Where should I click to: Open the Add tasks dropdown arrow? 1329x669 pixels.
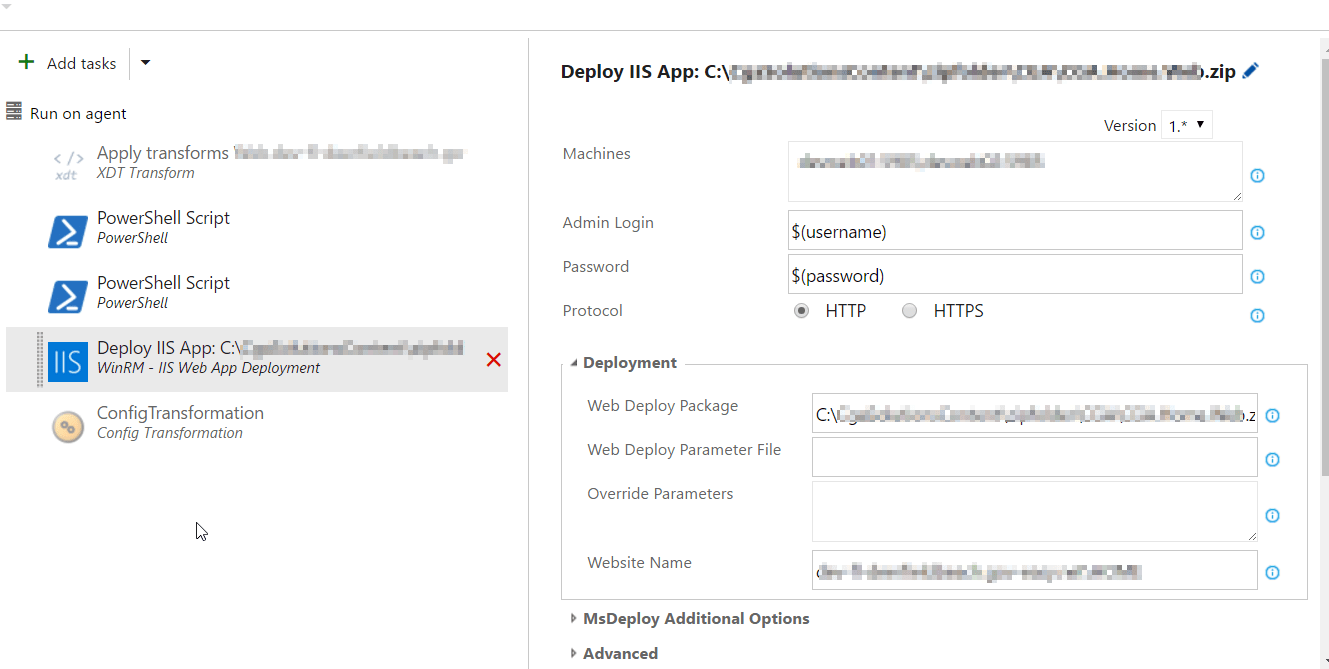(145, 63)
